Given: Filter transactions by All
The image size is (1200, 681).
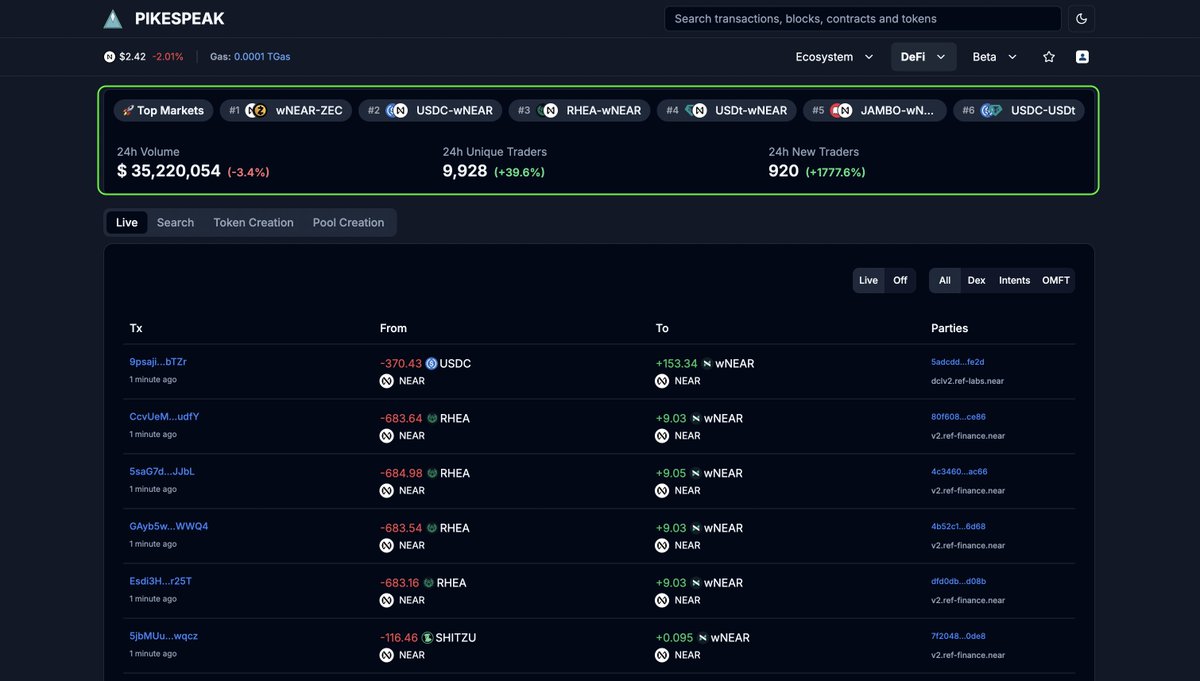Looking at the screenshot, I should point(944,280).
